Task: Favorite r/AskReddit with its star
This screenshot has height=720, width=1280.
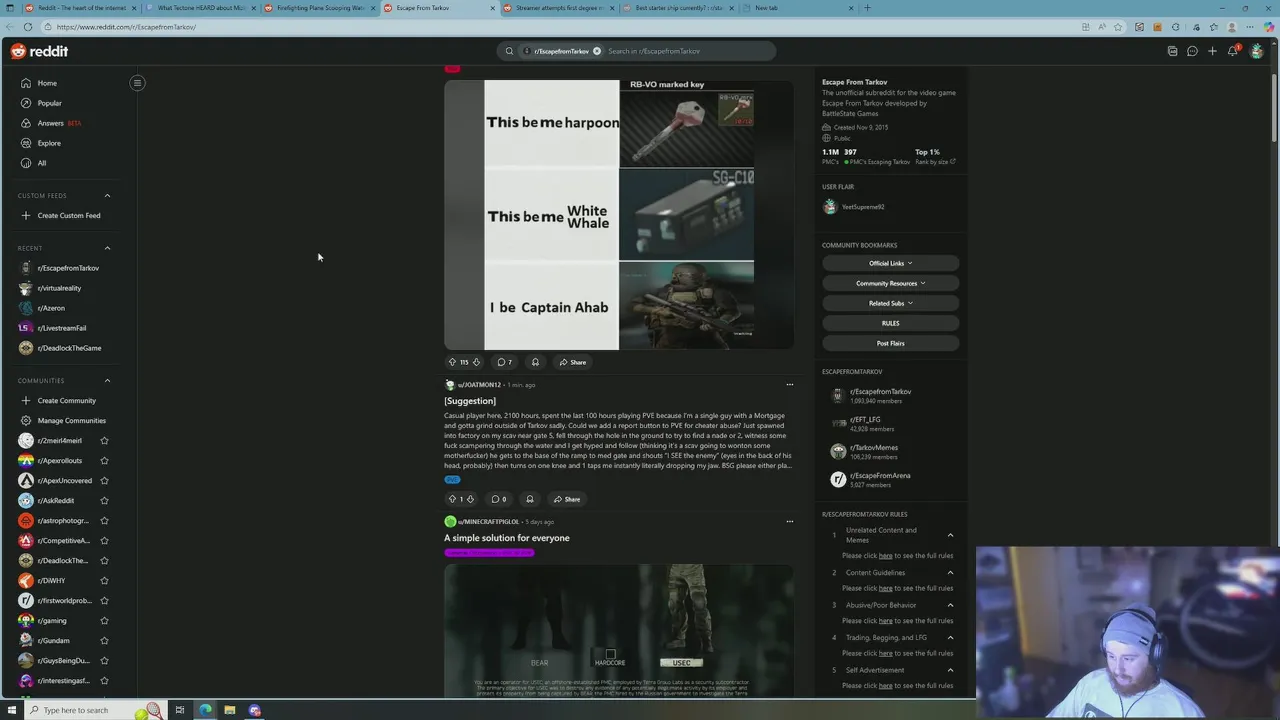Action: [104, 500]
